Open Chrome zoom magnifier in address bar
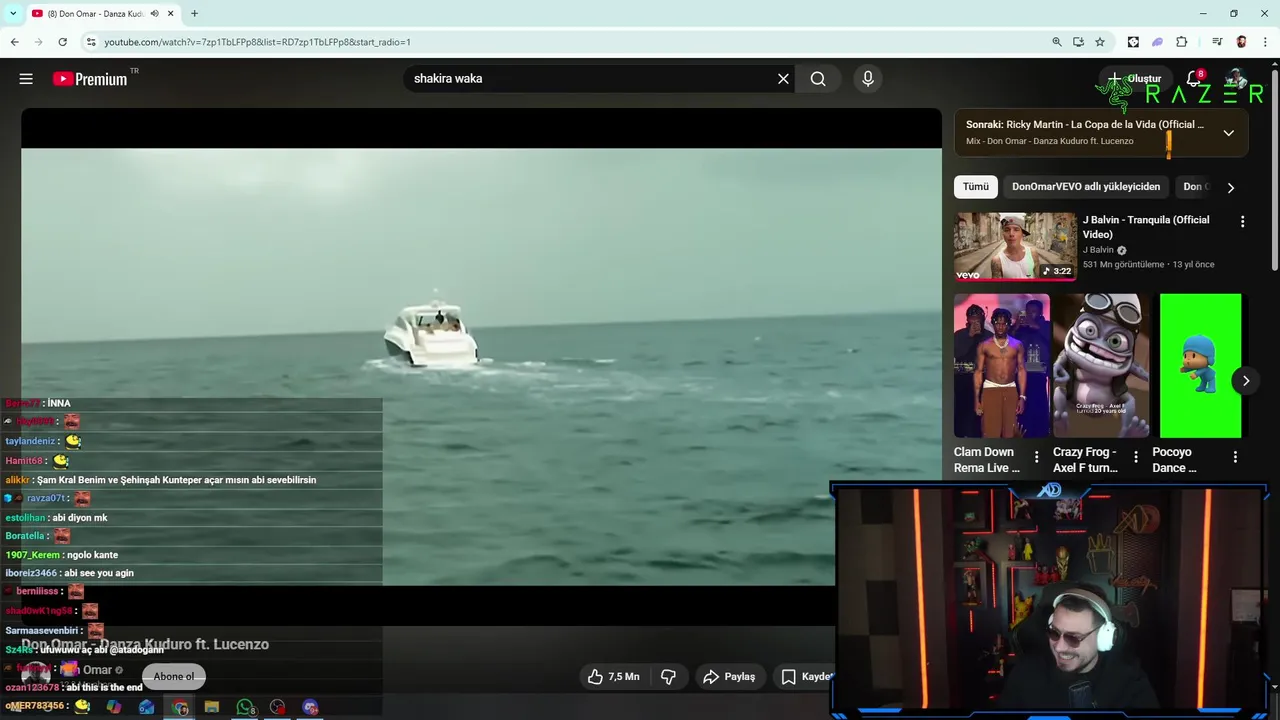The height and width of the screenshot is (720, 1280). [x=1057, y=42]
